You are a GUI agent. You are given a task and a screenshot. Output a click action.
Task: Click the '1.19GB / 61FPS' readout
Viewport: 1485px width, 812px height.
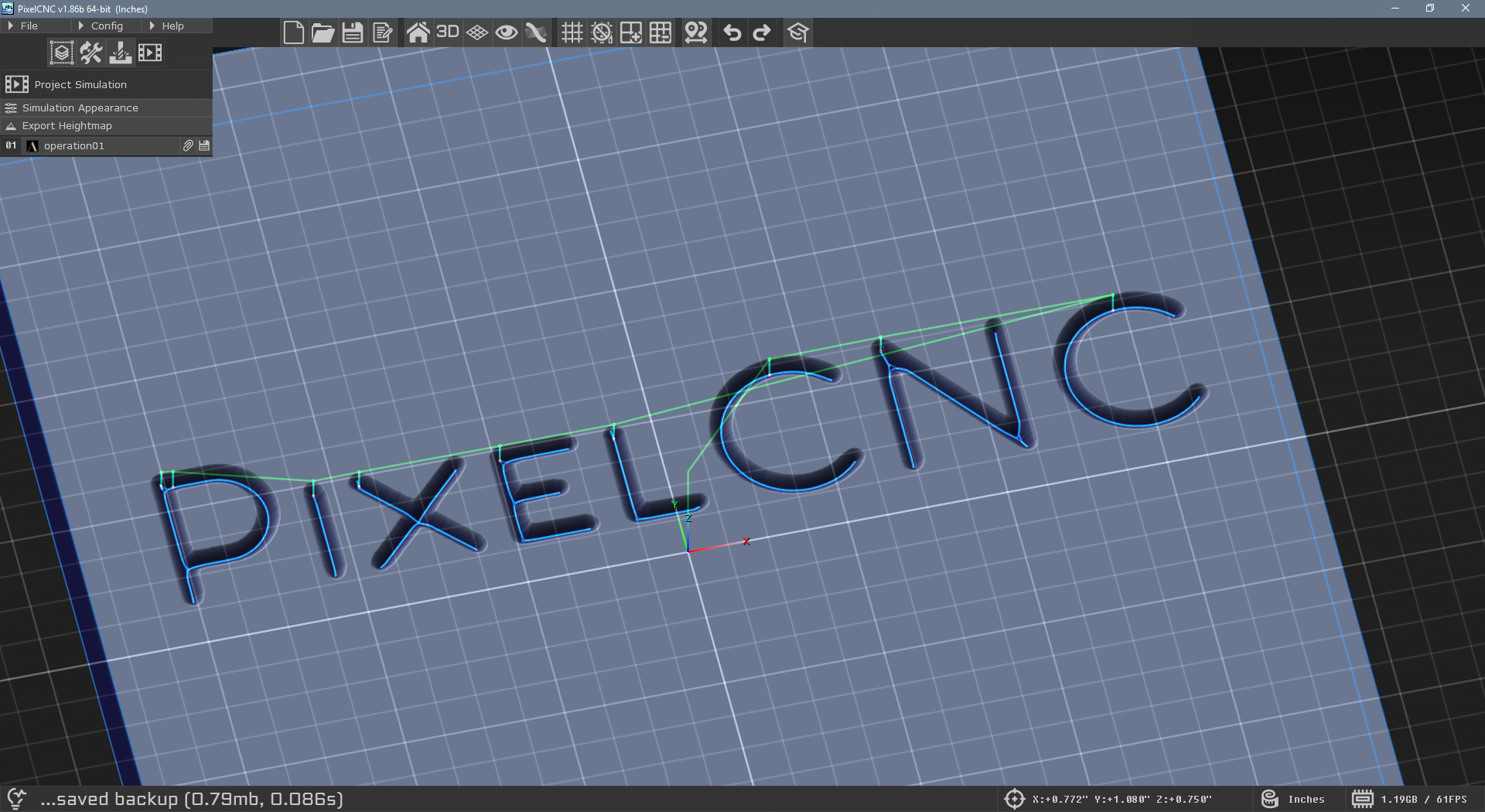(1424, 800)
